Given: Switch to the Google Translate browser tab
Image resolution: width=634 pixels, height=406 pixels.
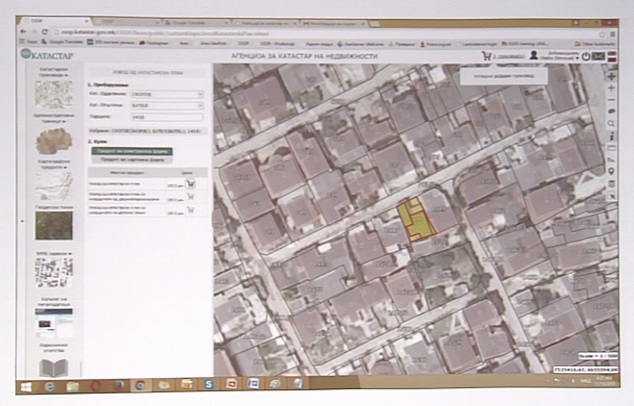Looking at the screenshot, I should click(x=195, y=23).
